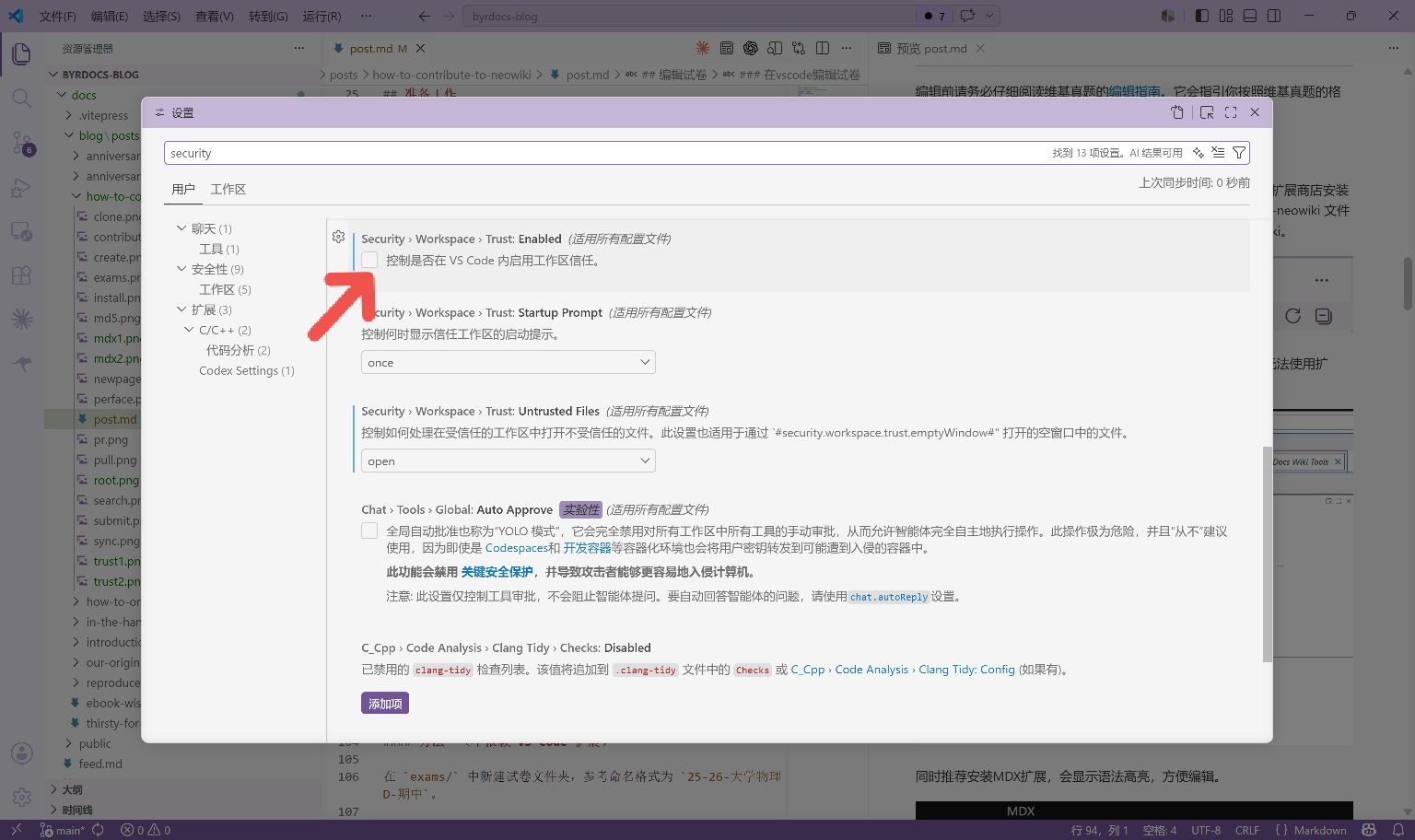Open the Accounts menu icon
The width and height of the screenshot is (1415, 840).
[21, 753]
